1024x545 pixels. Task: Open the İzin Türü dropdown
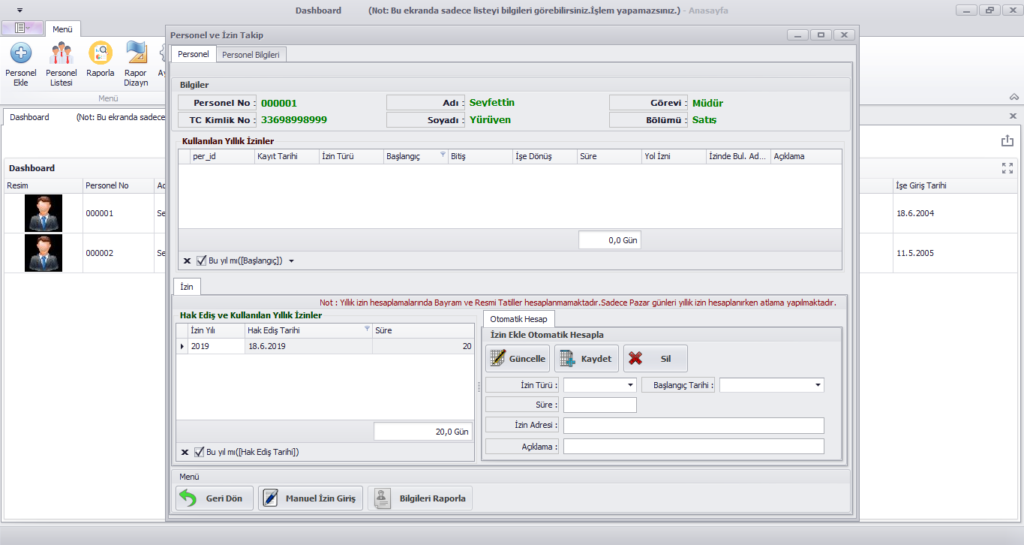point(630,385)
